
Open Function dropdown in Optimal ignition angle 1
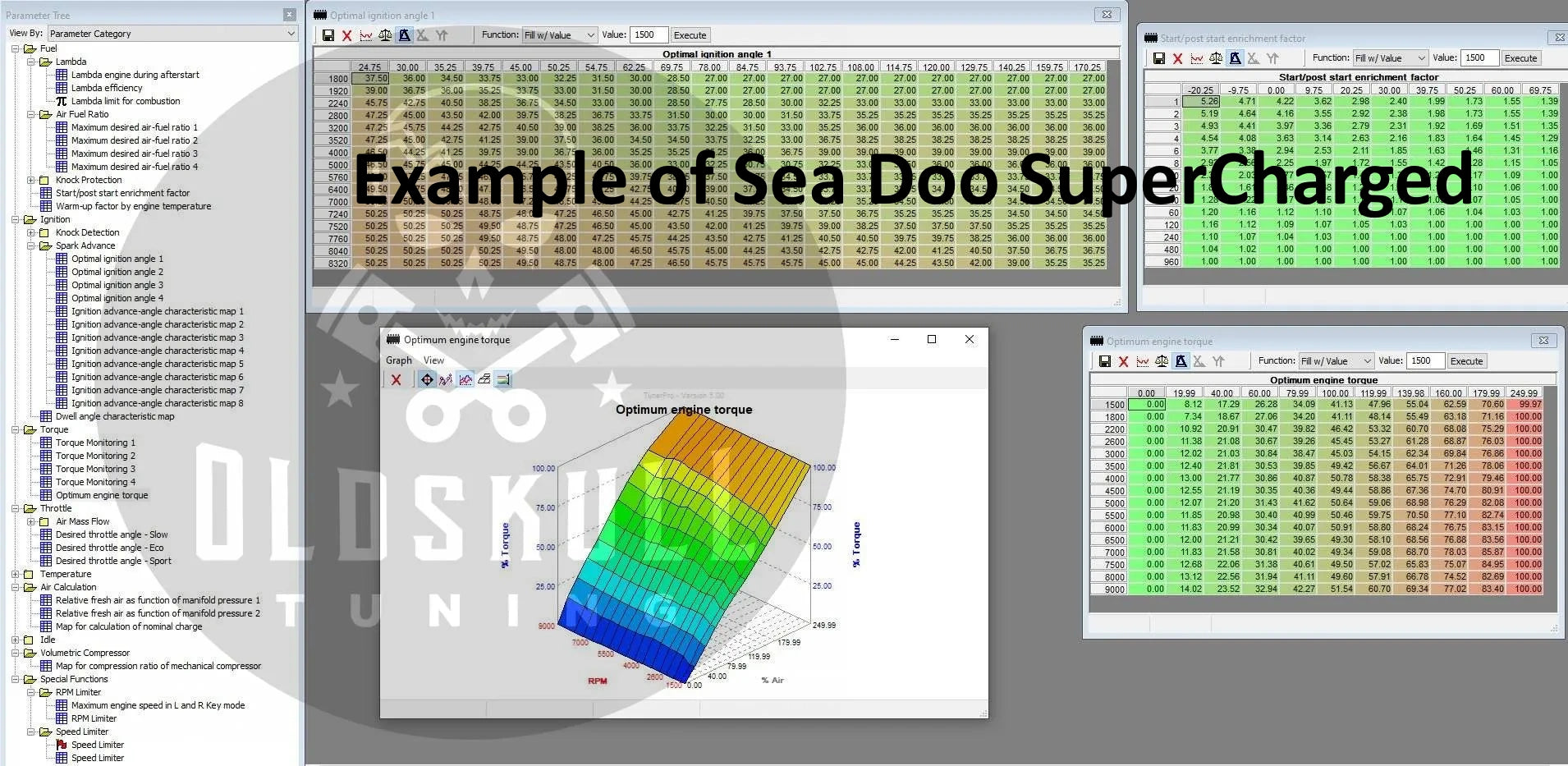pos(559,35)
